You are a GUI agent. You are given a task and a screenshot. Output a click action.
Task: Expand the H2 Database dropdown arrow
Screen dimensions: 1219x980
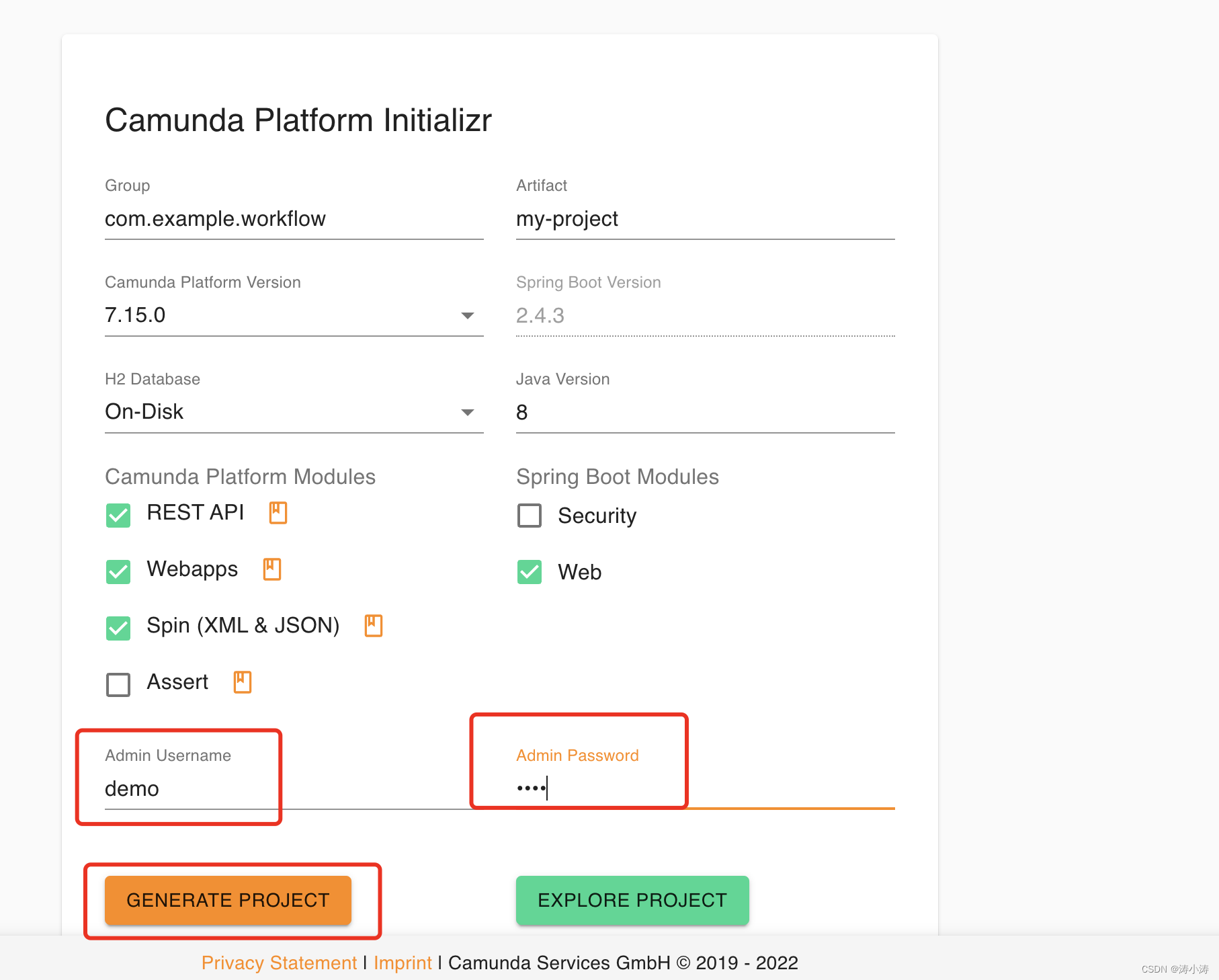(468, 412)
